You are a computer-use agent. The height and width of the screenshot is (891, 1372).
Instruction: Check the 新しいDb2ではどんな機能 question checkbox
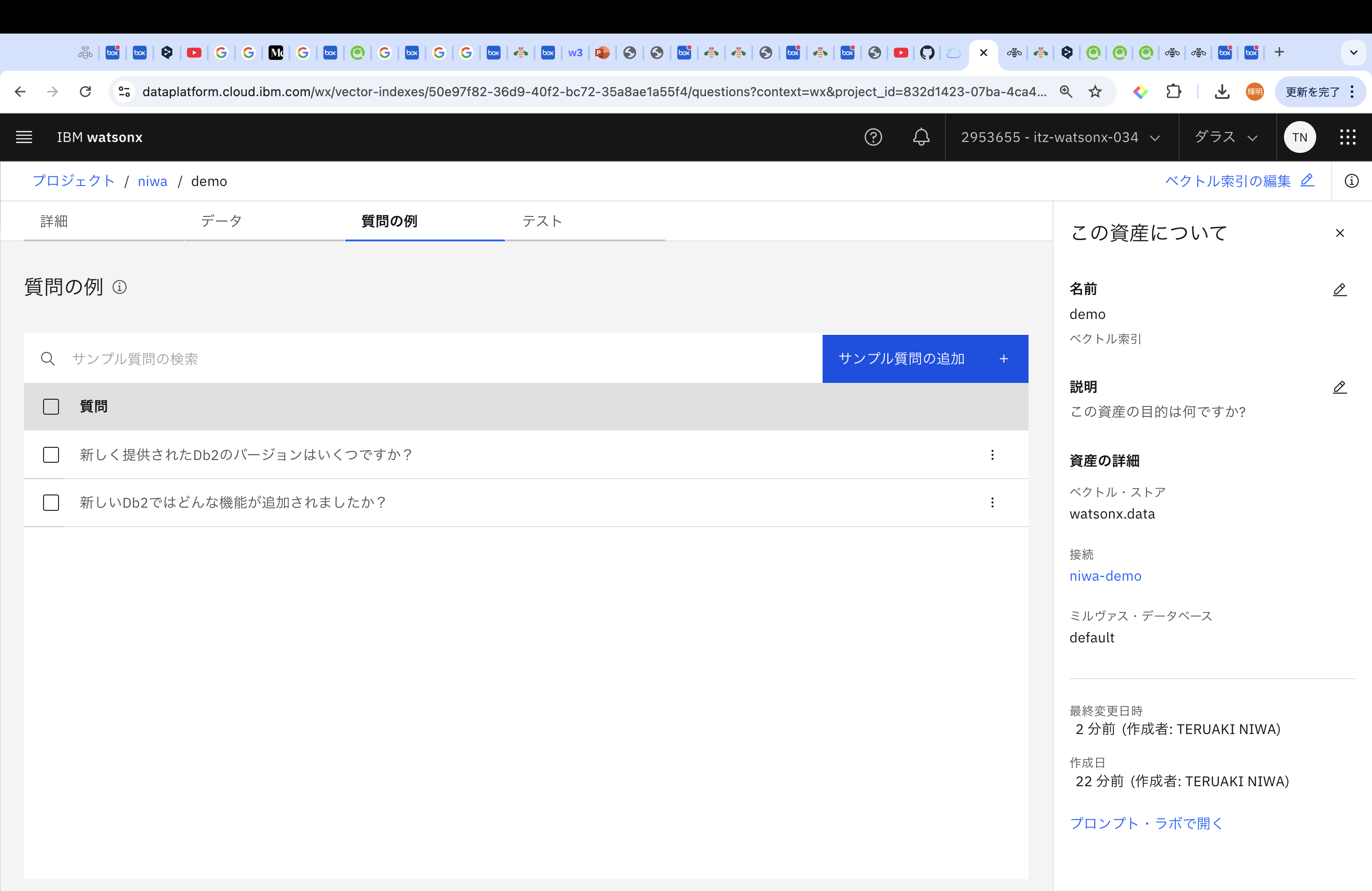click(x=51, y=503)
